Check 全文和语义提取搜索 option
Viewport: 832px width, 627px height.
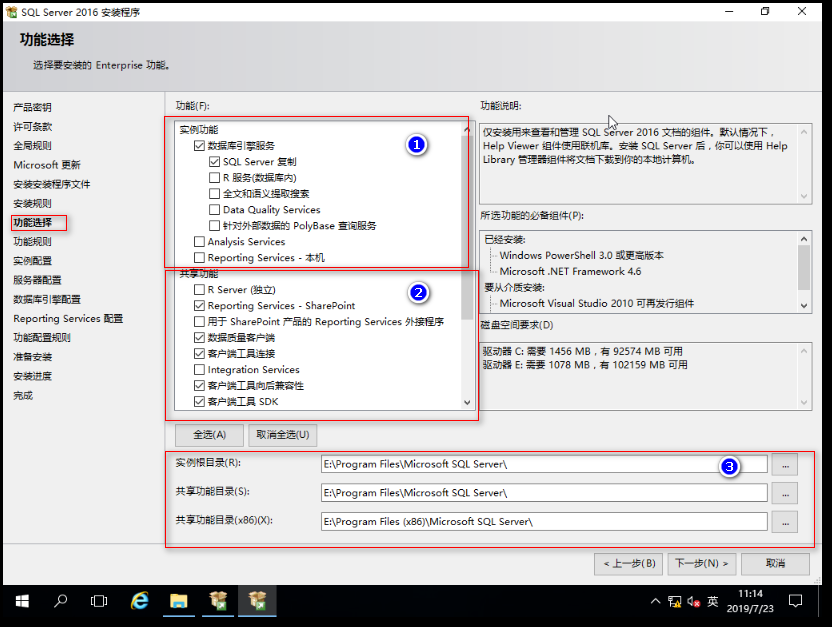click(x=214, y=194)
